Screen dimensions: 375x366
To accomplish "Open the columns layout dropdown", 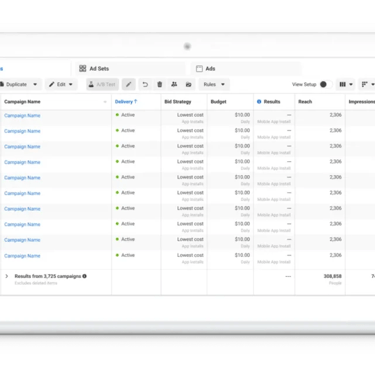I will (346, 84).
